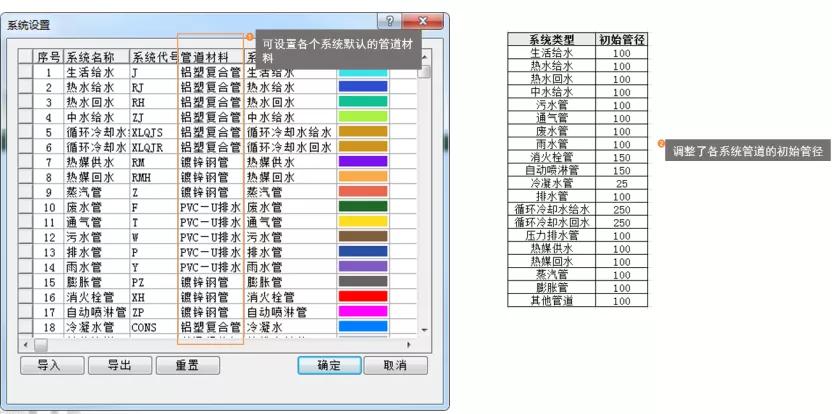Viewport: 832px width, 414px height.
Task: Pick the teal color swatch for 热水回水
Action: click(x=363, y=101)
